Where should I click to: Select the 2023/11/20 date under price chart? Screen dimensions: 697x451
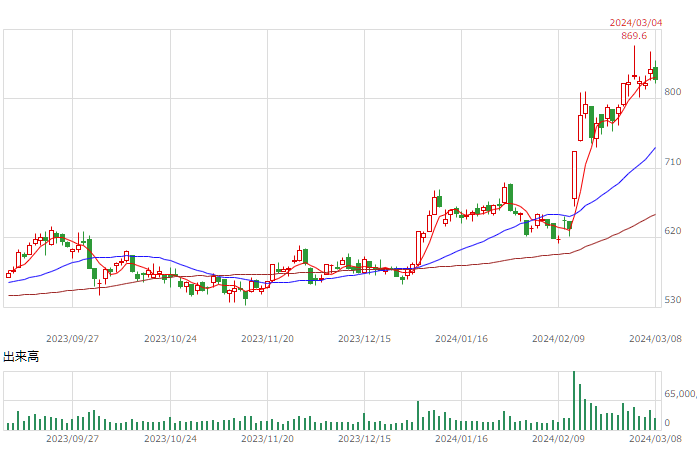tap(267, 339)
